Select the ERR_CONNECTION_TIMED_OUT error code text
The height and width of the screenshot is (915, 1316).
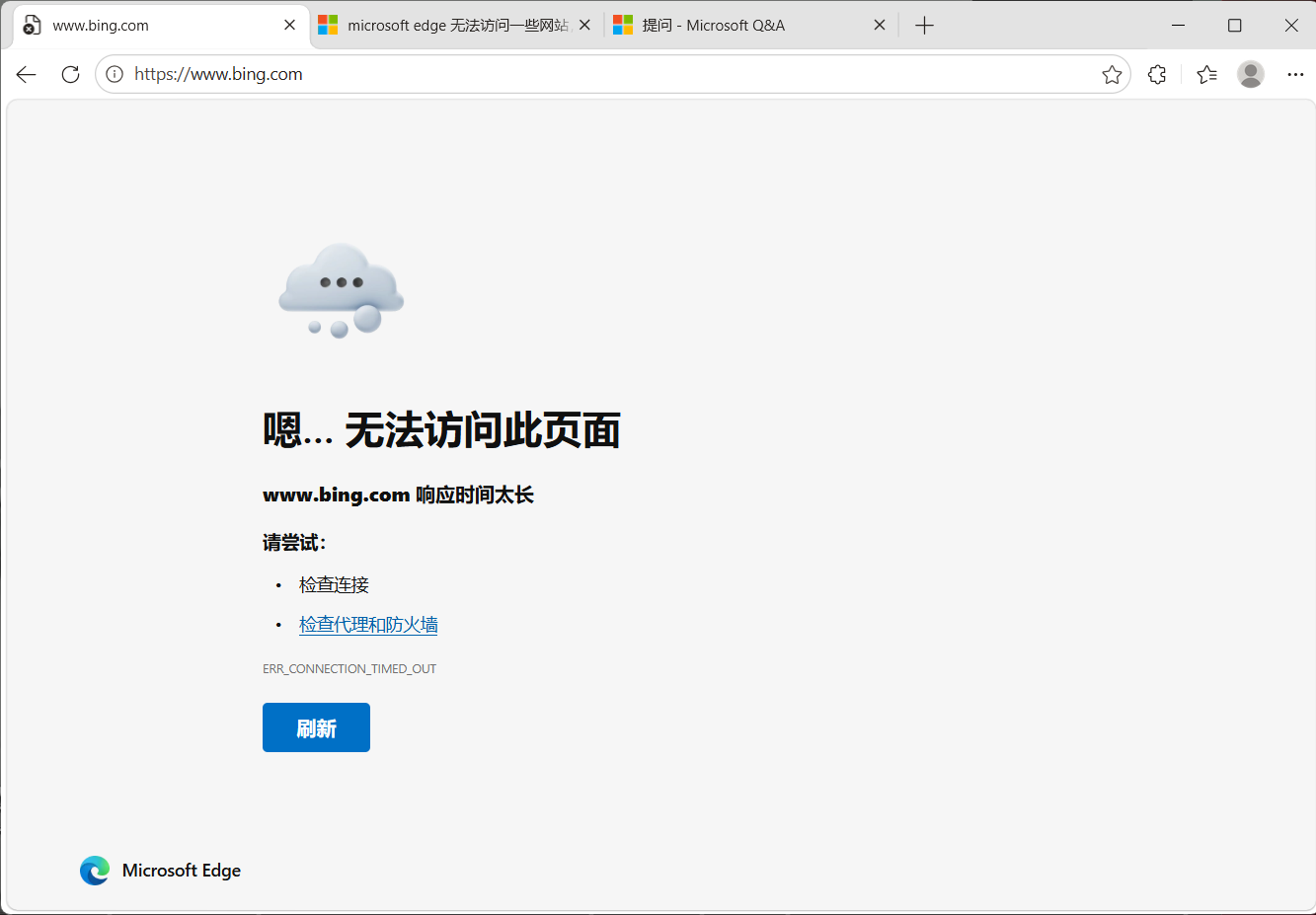point(349,669)
